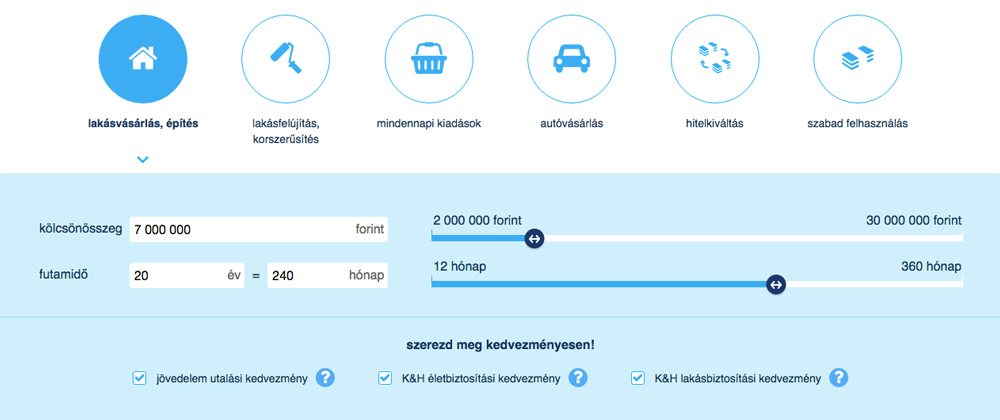The width and height of the screenshot is (1000, 420).
Task: Select the car autóvásárlás icon
Action: [571, 59]
